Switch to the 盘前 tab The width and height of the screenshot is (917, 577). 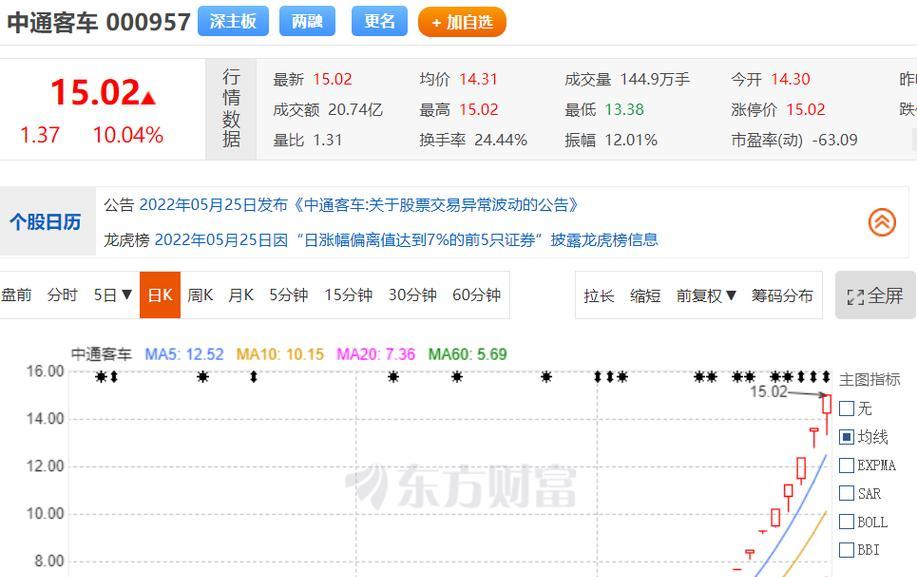pos(16,295)
